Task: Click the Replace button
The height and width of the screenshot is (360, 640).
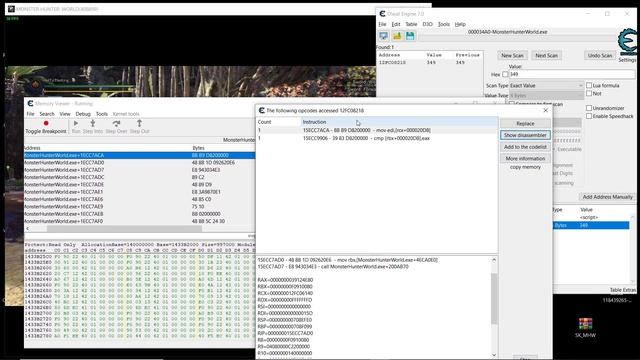Action: [525, 123]
